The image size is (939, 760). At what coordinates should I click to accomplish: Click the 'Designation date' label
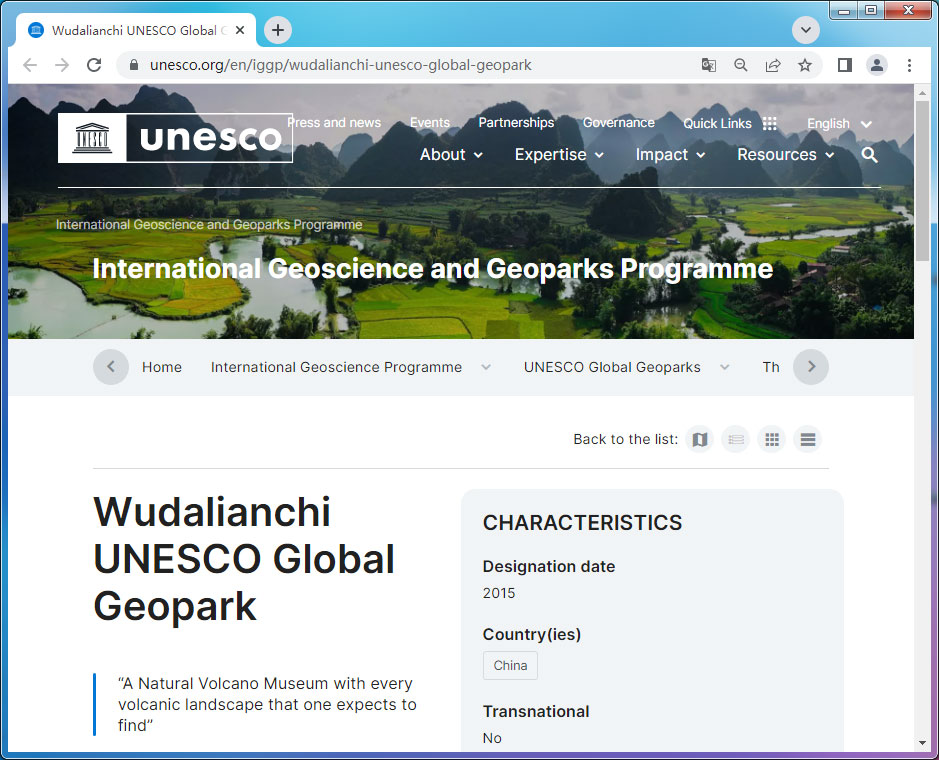pos(549,567)
